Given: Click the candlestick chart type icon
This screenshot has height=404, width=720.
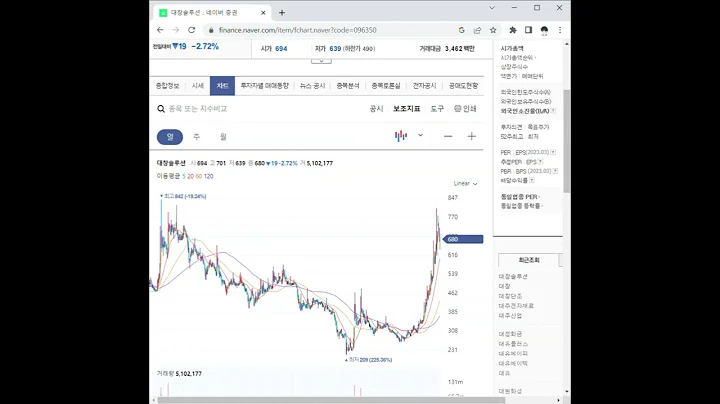Looking at the screenshot, I should coord(401,136).
